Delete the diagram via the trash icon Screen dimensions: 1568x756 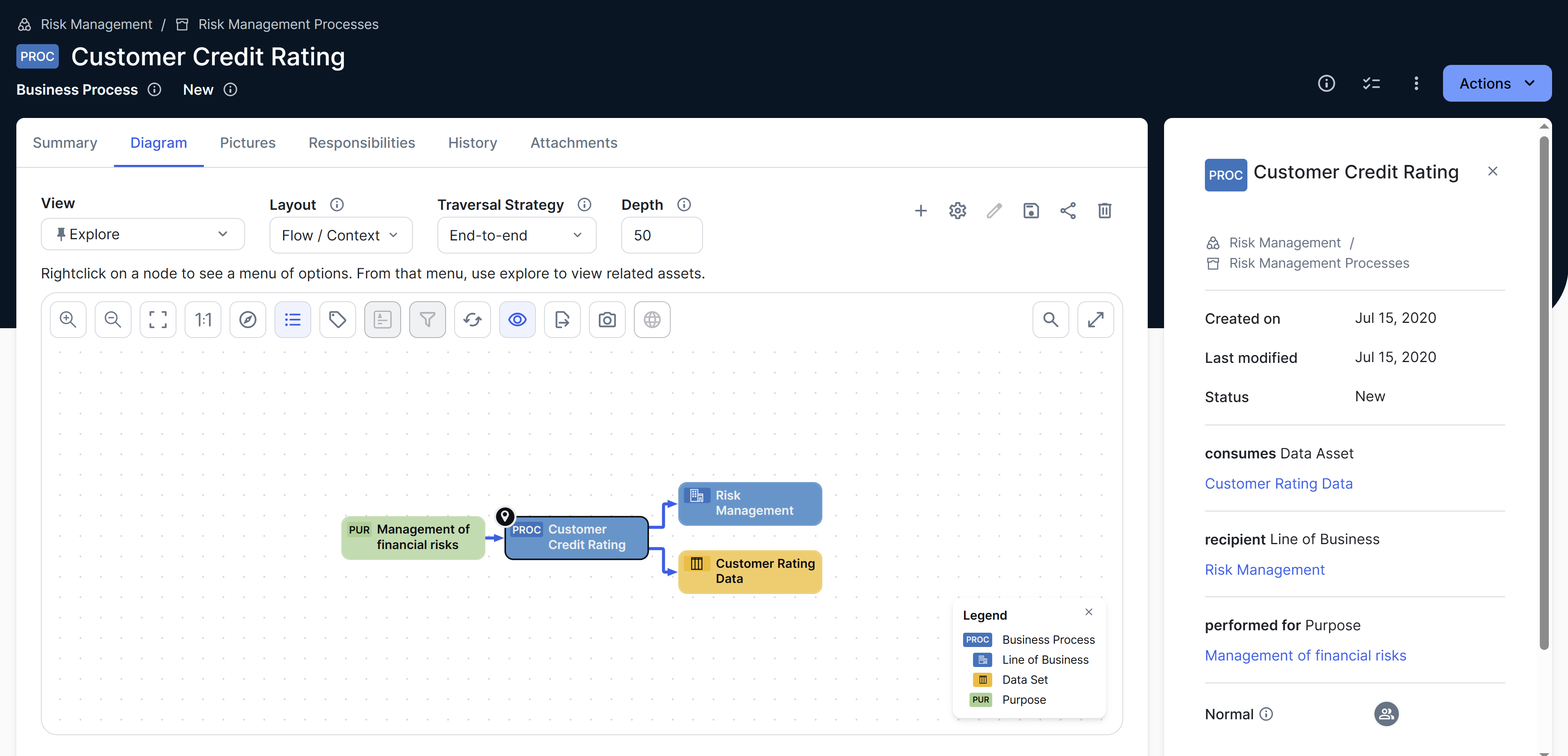[x=1105, y=211]
